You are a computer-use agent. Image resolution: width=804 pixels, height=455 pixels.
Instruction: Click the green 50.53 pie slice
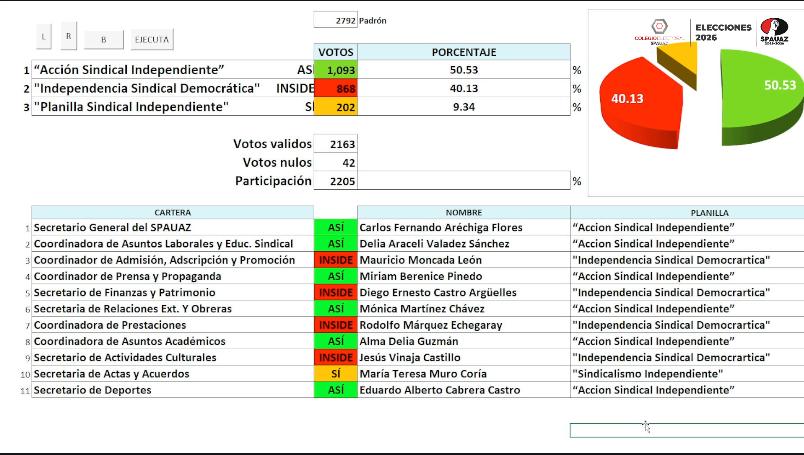click(x=759, y=97)
